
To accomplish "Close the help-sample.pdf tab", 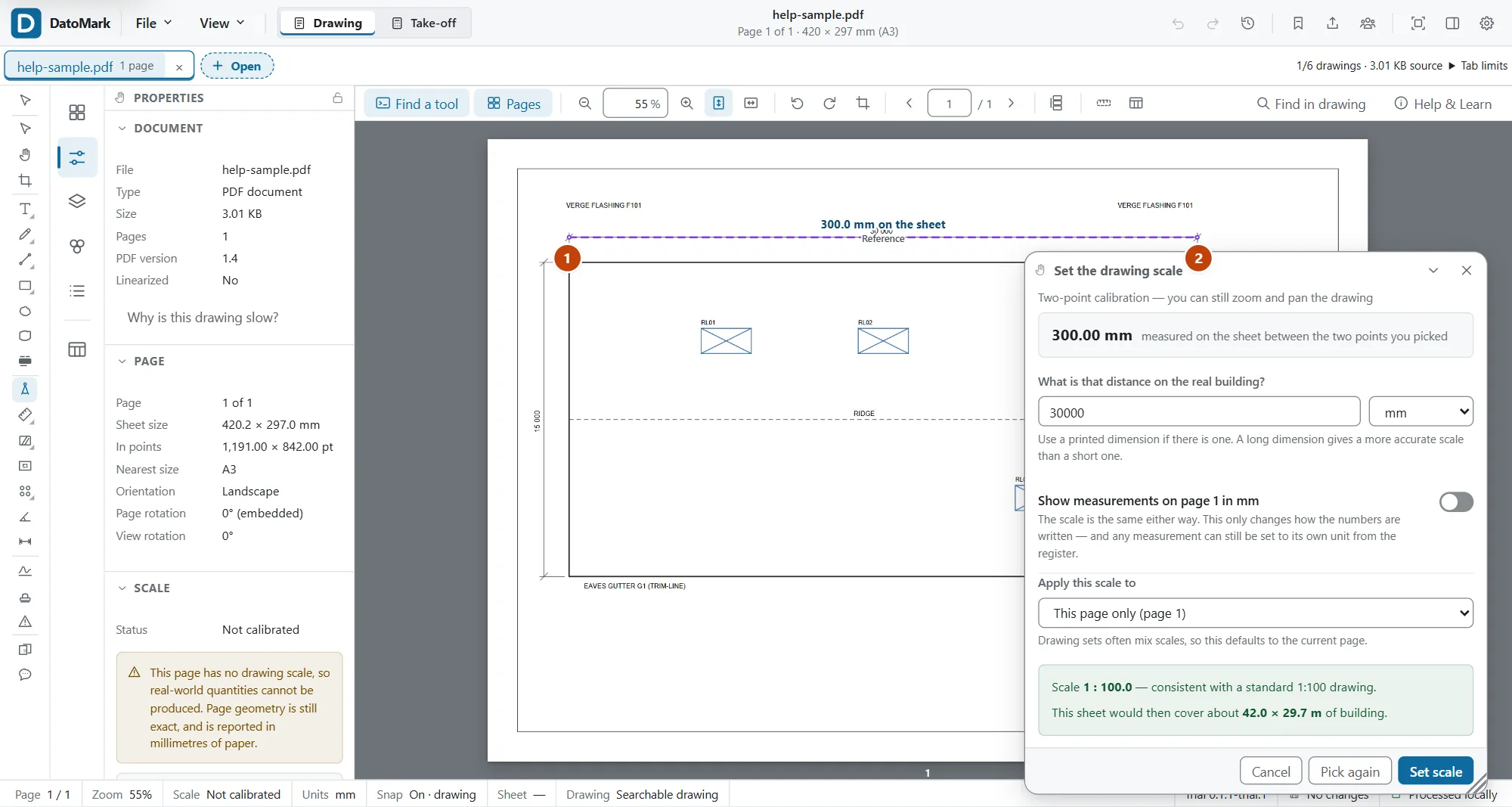I will [x=179, y=67].
